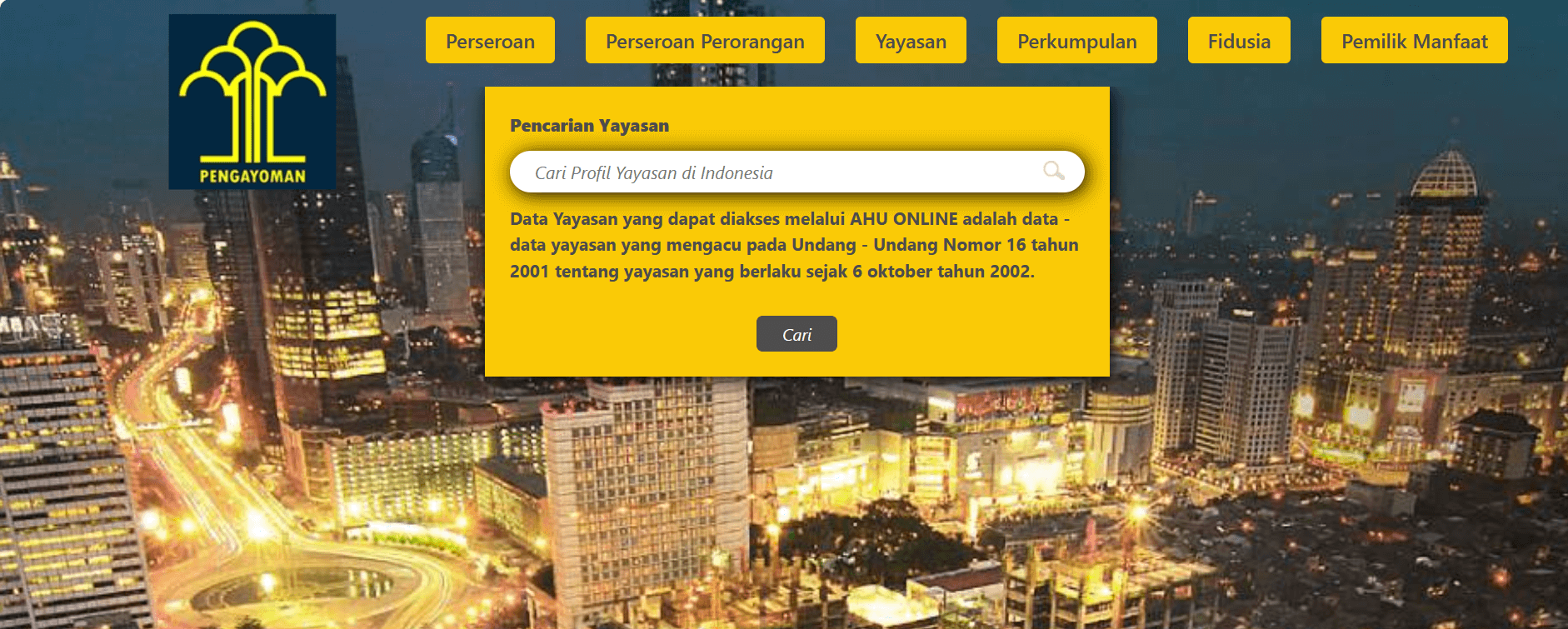Click the Pencarian Yayasan heading
Viewport: 1568px width, 629px height.
[x=589, y=126]
